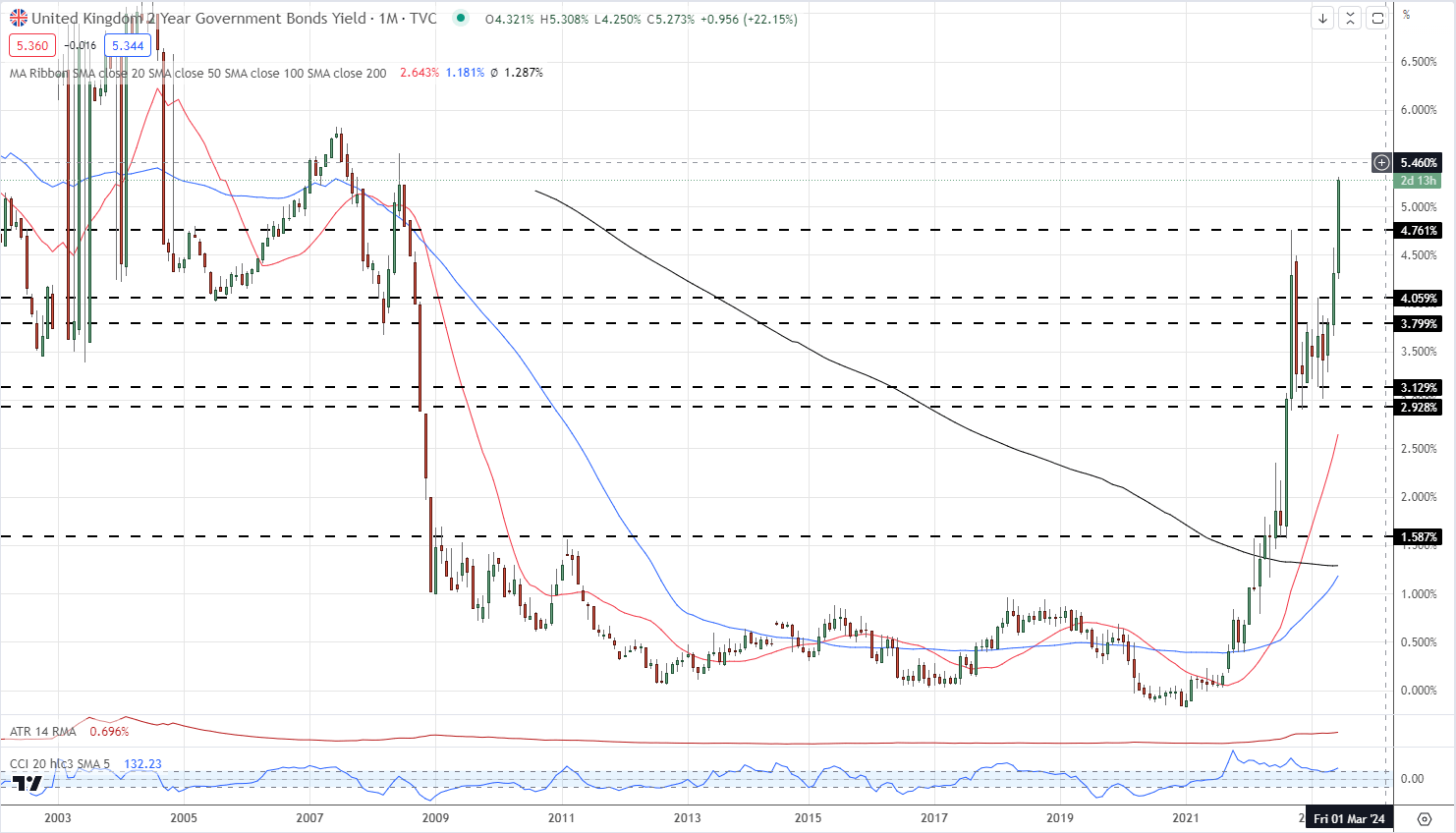Click the blue 1.181% MA value

[x=465, y=73]
